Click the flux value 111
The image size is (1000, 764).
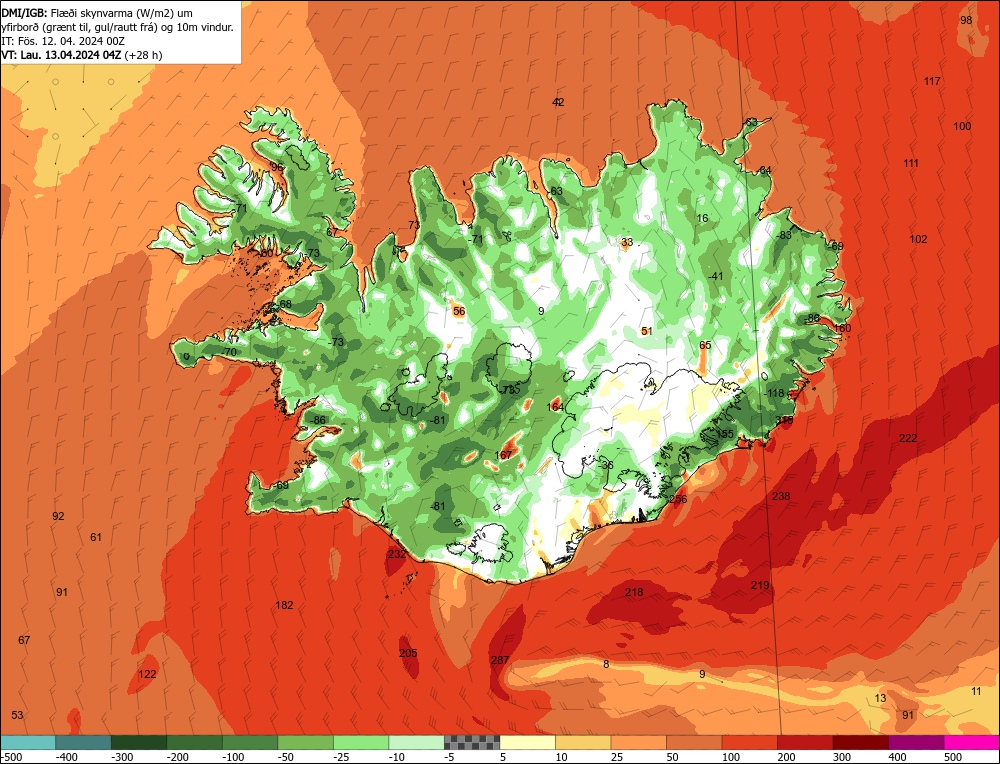pyautogui.click(x=911, y=163)
